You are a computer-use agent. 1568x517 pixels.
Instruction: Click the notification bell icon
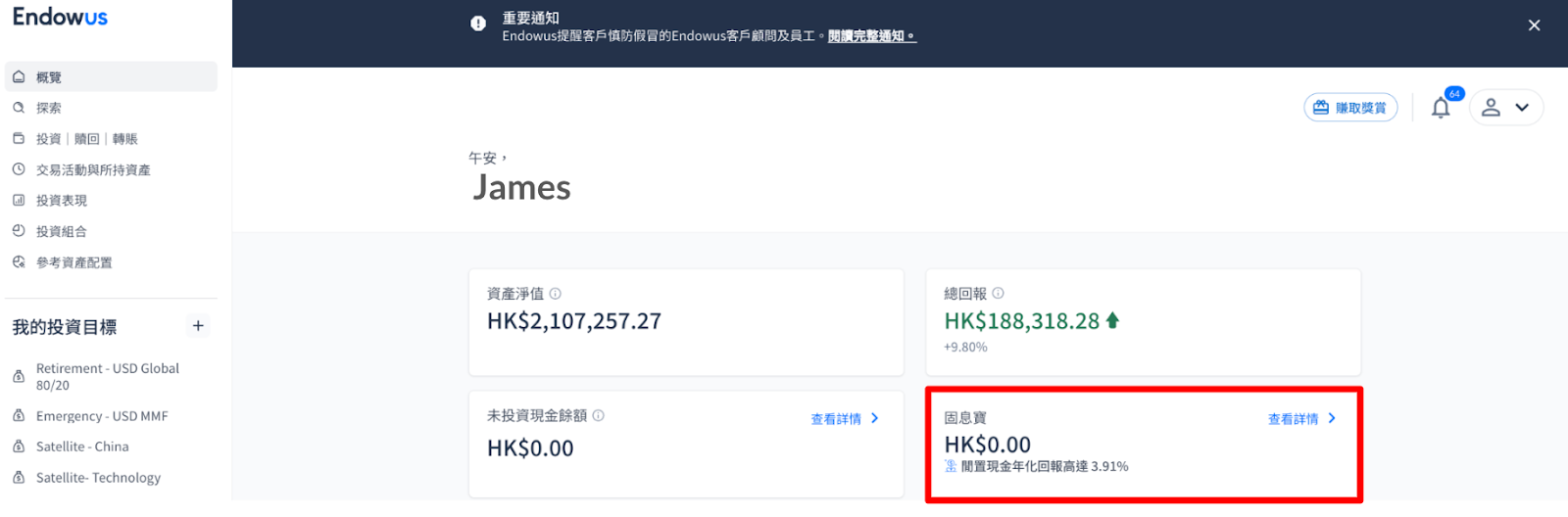click(x=1440, y=108)
